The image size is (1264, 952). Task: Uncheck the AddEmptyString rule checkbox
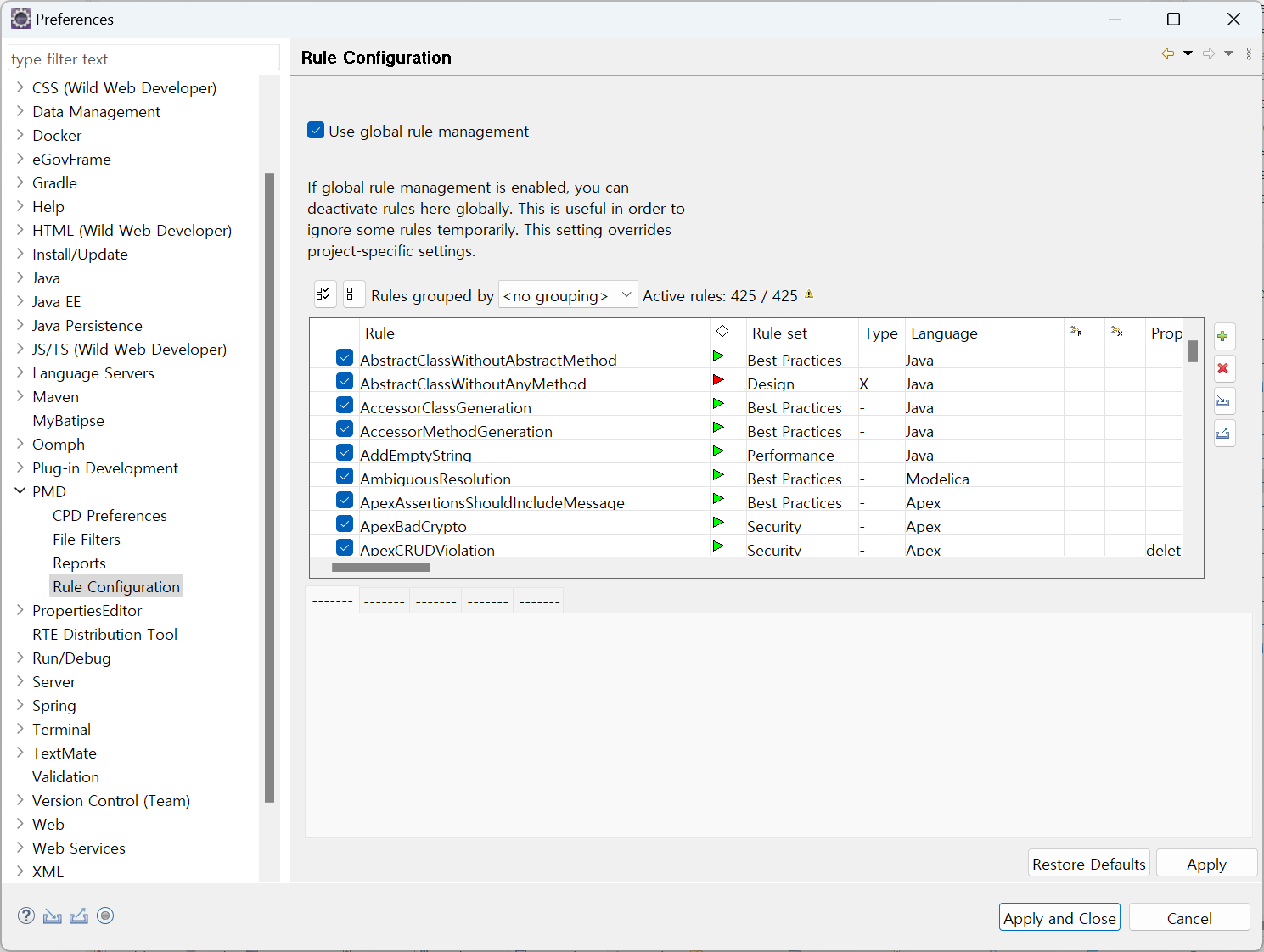coord(345,452)
